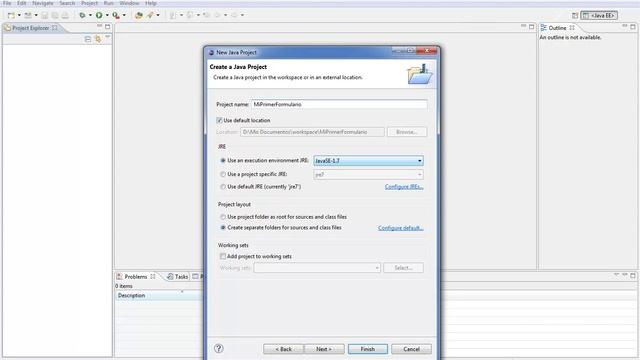Open the Run dropdown arrow in toolbar
The width and height of the screenshot is (640, 360).
(107, 15)
